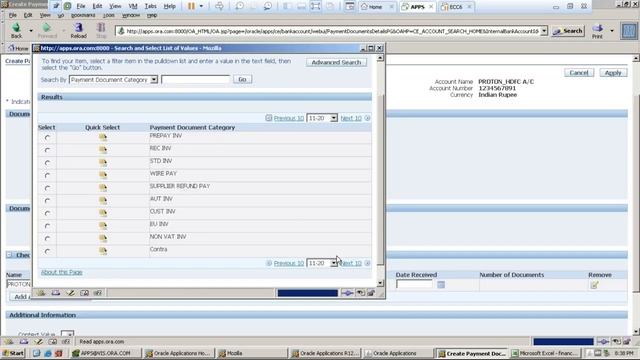Screen dimensions: 640x360
Task: Switch to the APPS tab
Action: 417,7
